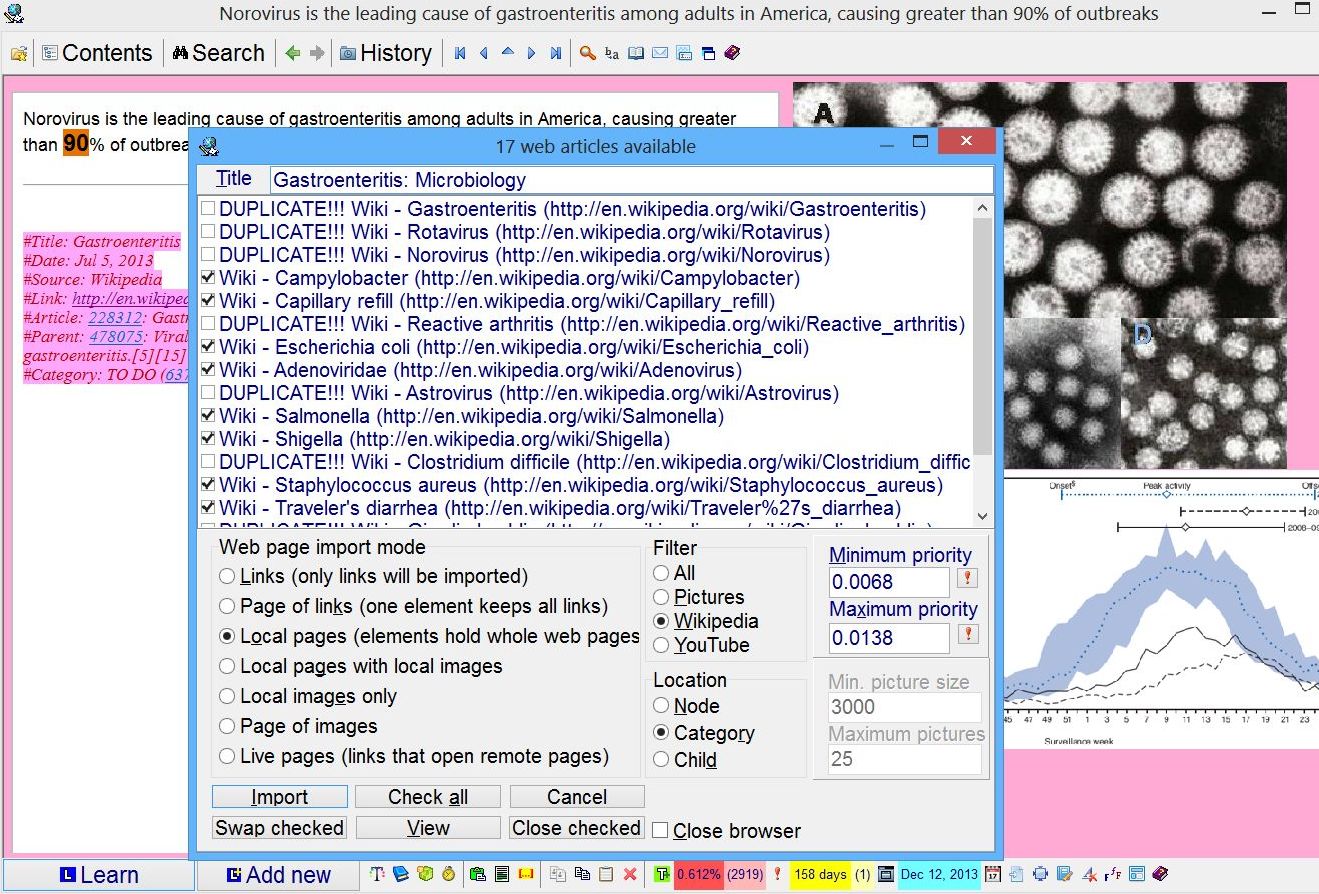This screenshot has width=1319, height=894.
Task: Select Local pages with local images mode
Action: (228, 666)
